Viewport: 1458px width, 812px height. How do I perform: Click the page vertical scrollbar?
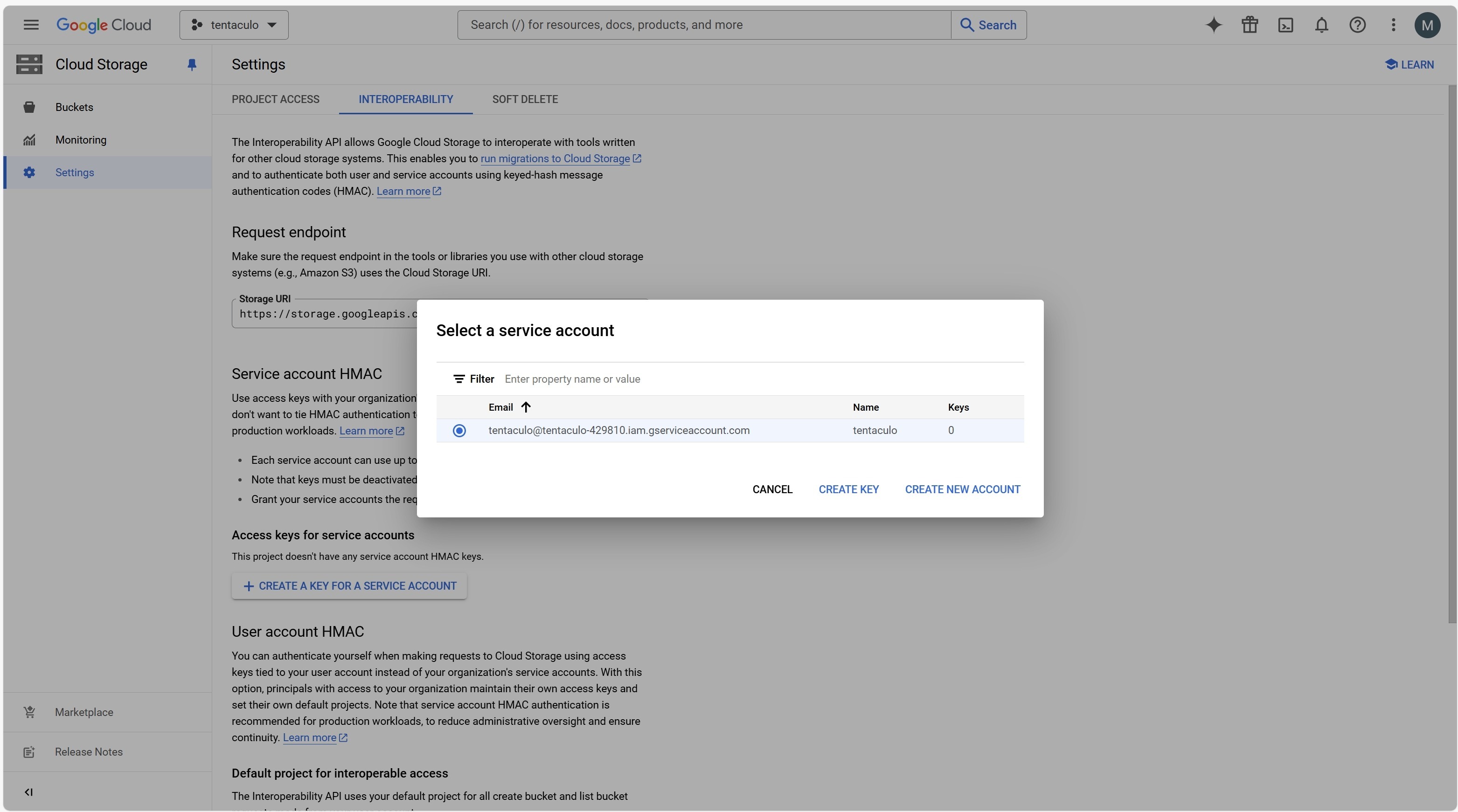click(x=1452, y=355)
